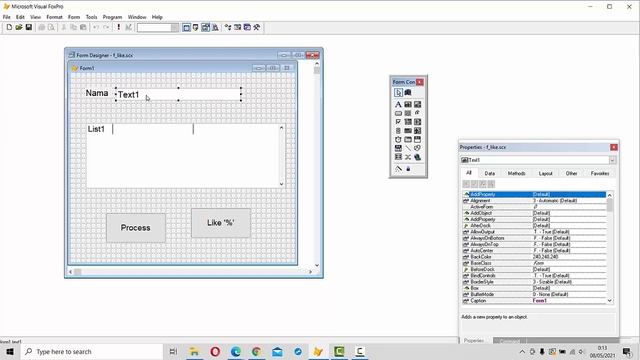This screenshot has width=640, height=360.
Task: Select the Text1 textbox on the form
Action: 178,94
